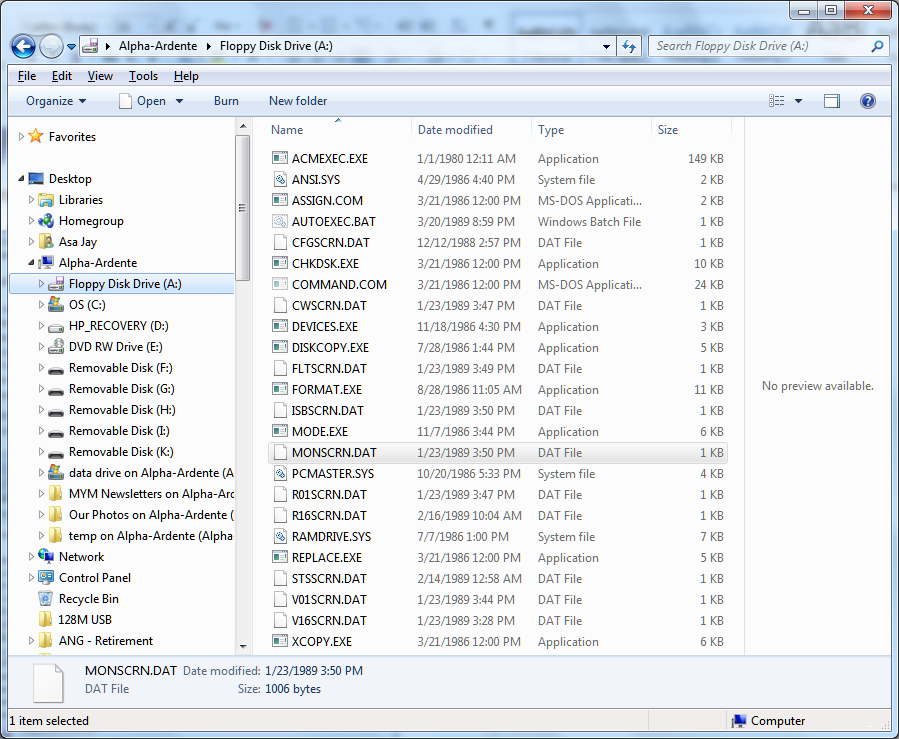
Task: Click the V16SCRN.DAT file name
Action: (x=329, y=620)
